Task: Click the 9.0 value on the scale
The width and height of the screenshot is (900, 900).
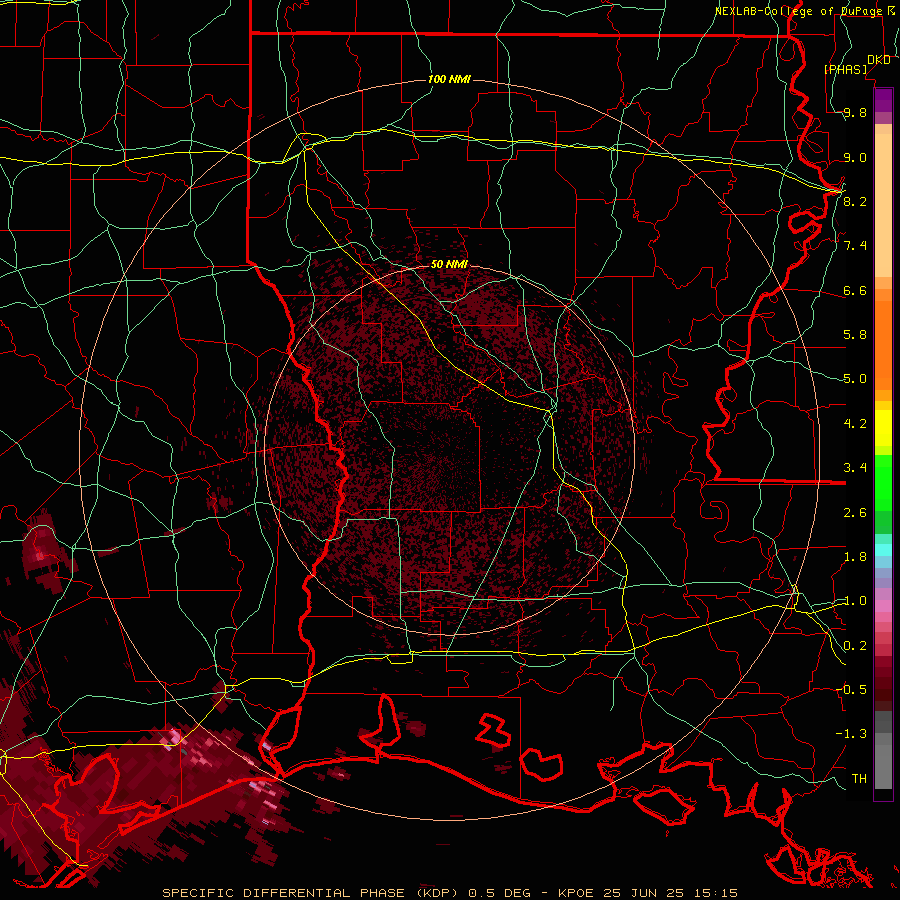Action: [855, 157]
